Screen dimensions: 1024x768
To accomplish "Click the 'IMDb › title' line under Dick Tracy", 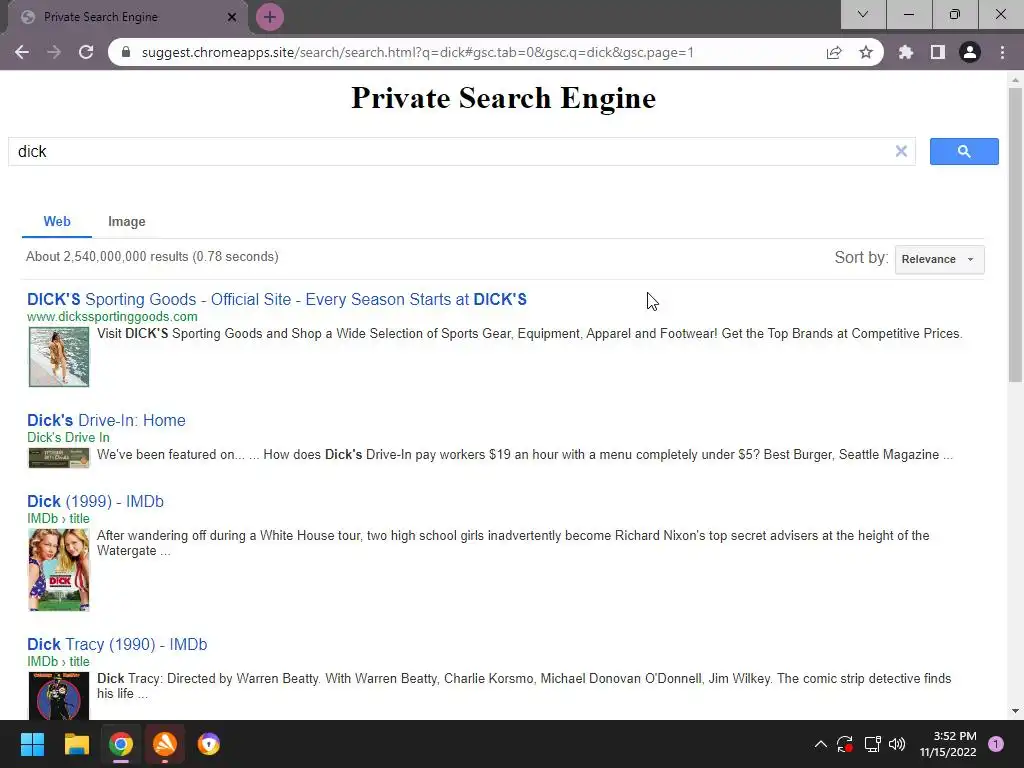I will 59,662.
